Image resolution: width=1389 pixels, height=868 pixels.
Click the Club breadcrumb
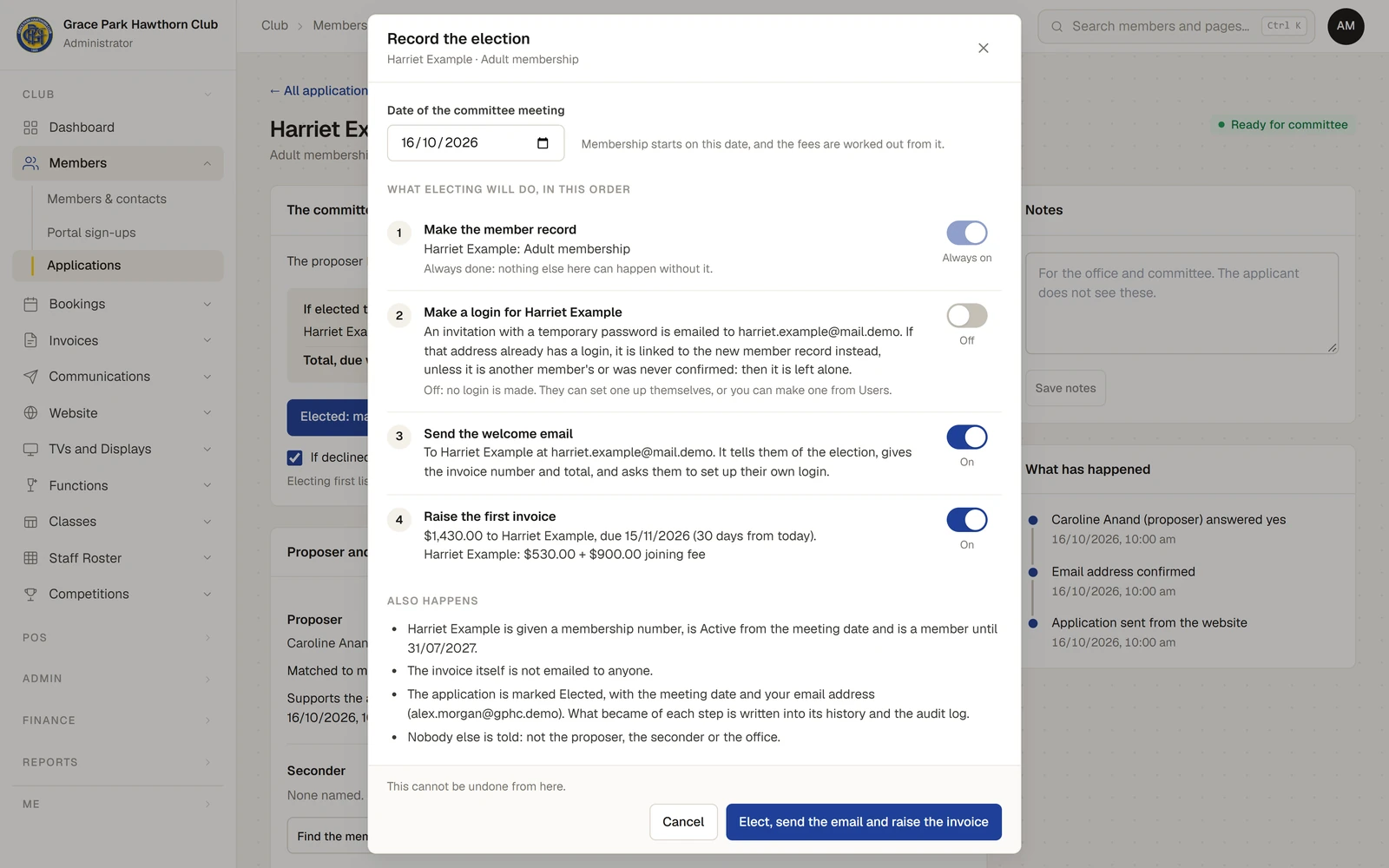(274, 26)
